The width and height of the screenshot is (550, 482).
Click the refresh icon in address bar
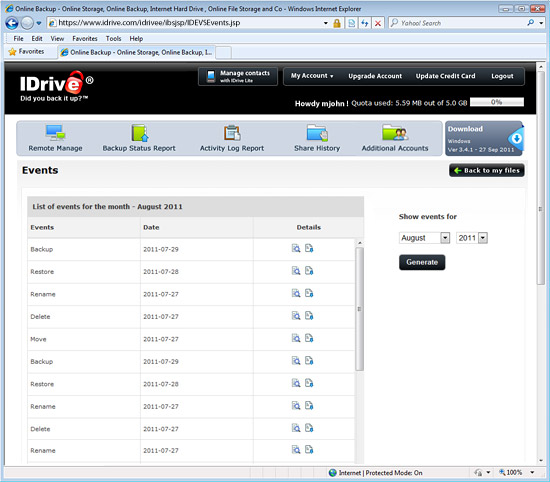365,23
